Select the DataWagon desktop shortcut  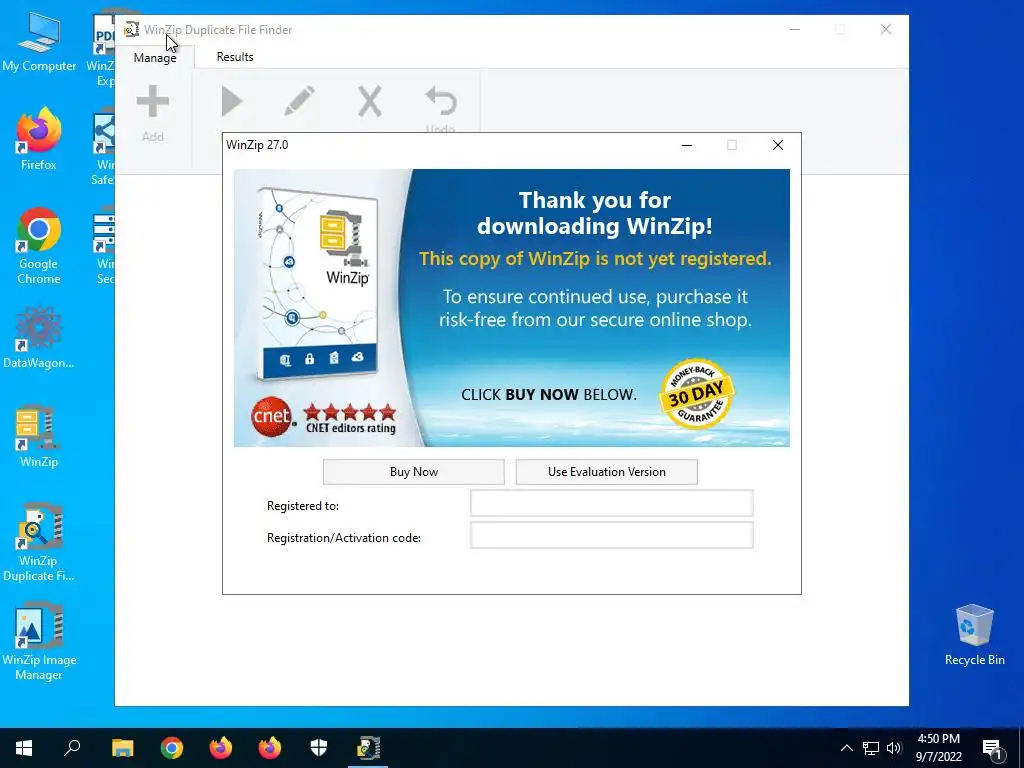pyautogui.click(x=39, y=338)
